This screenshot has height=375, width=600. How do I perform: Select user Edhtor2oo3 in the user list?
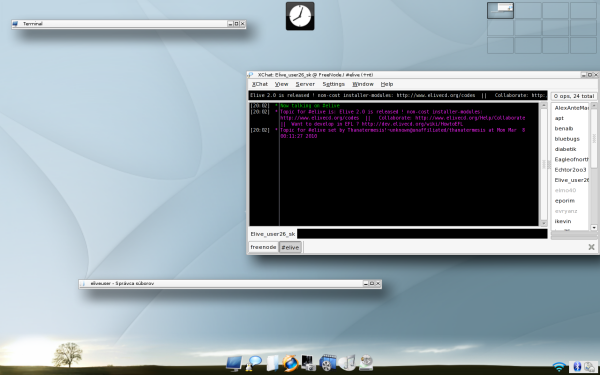[571, 170]
